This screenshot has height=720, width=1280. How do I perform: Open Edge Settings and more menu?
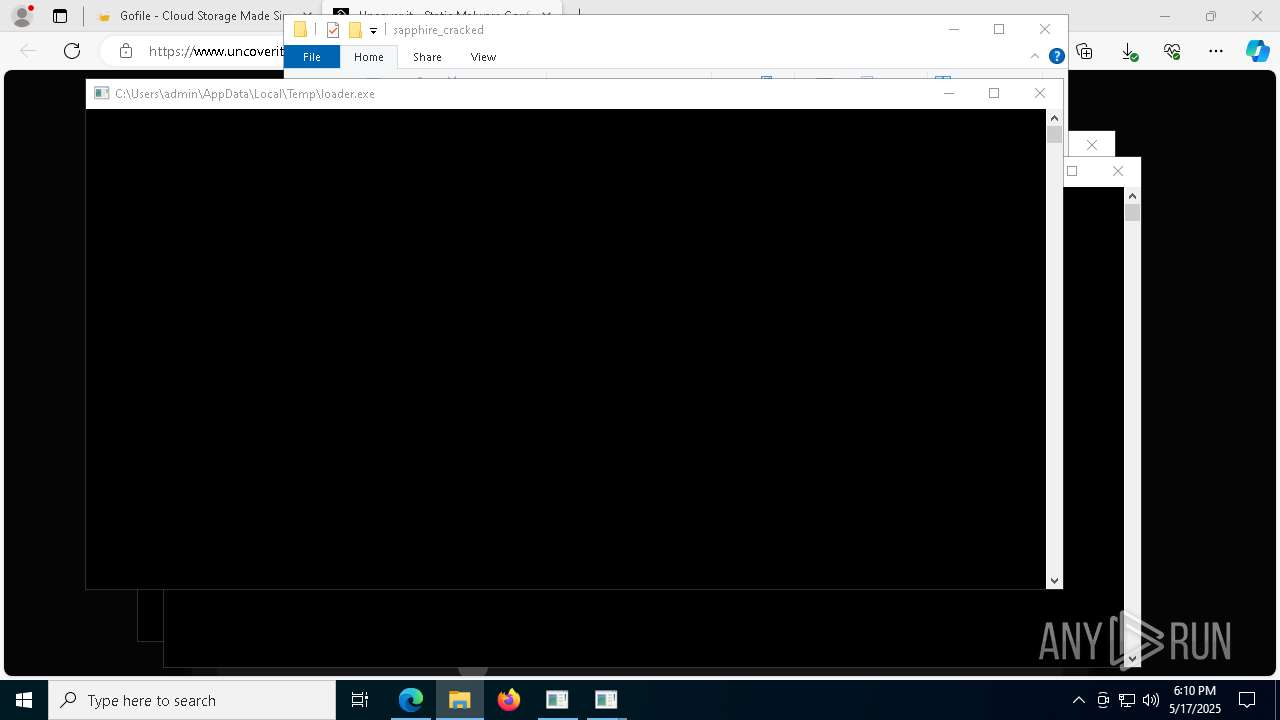coord(1216,51)
